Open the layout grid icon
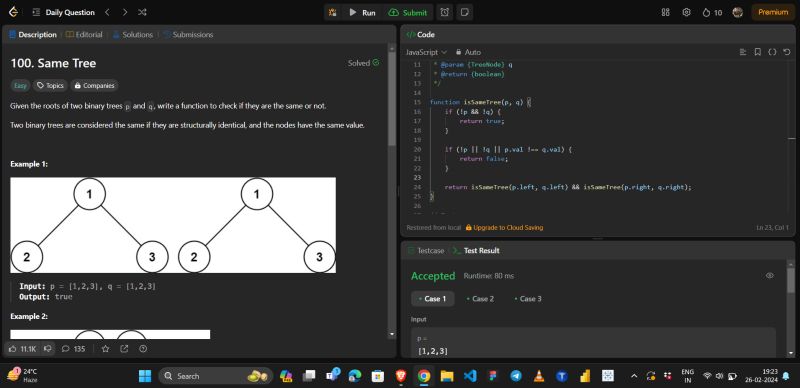This screenshot has height=388, width=800. click(x=665, y=12)
